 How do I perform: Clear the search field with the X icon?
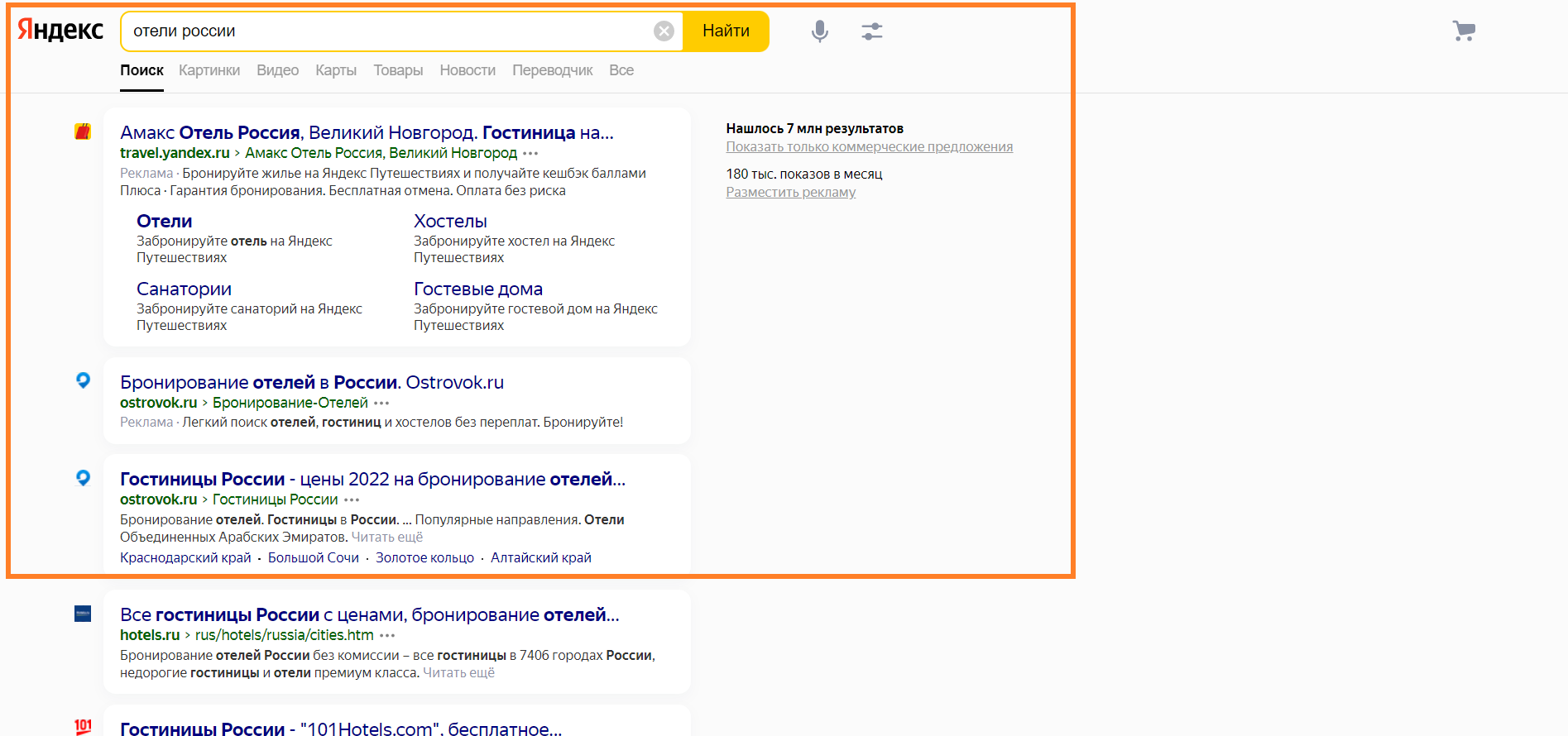click(x=664, y=31)
